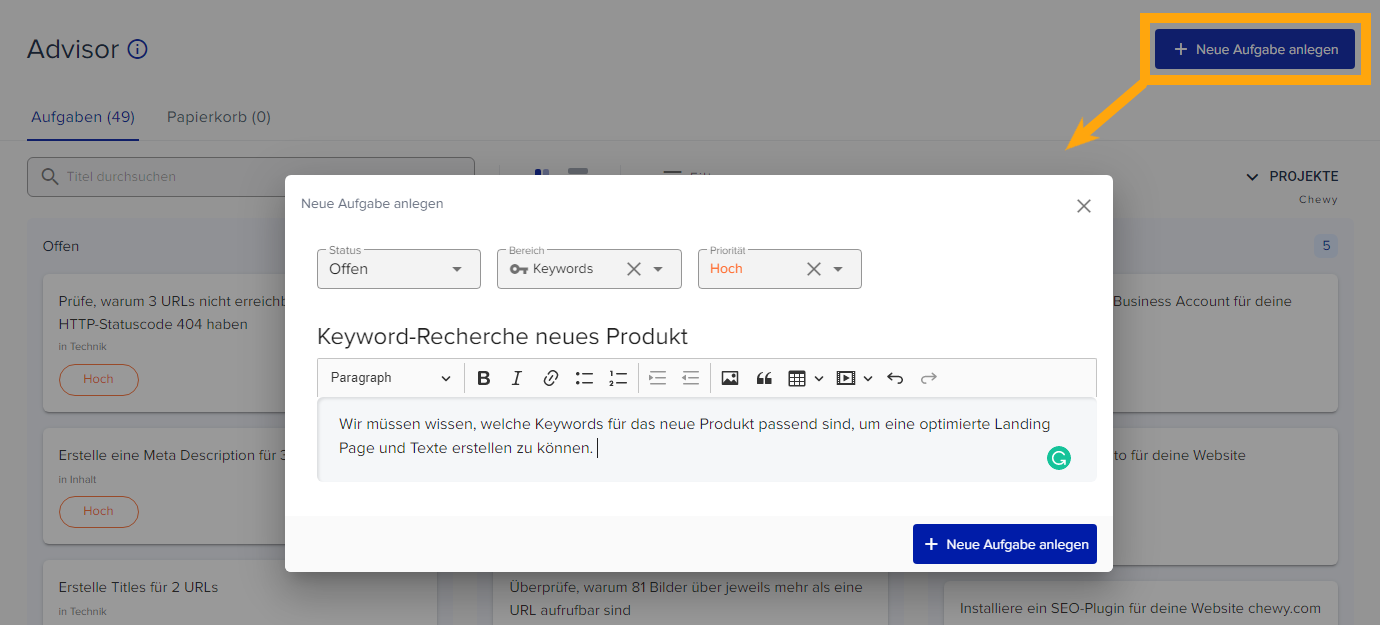Viewport: 1380px width, 625px height.
Task: Insert a block quote
Action: 764,378
